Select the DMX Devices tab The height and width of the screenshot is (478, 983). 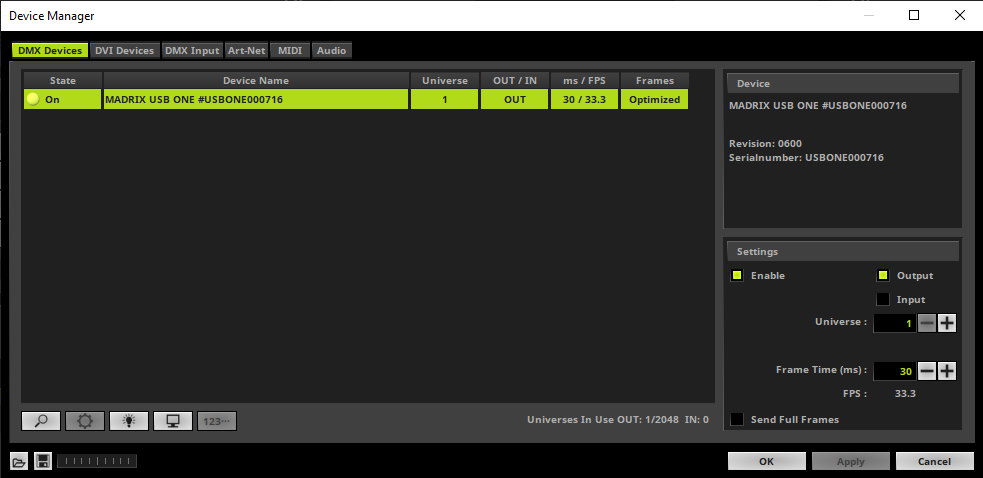click(50, 51)
